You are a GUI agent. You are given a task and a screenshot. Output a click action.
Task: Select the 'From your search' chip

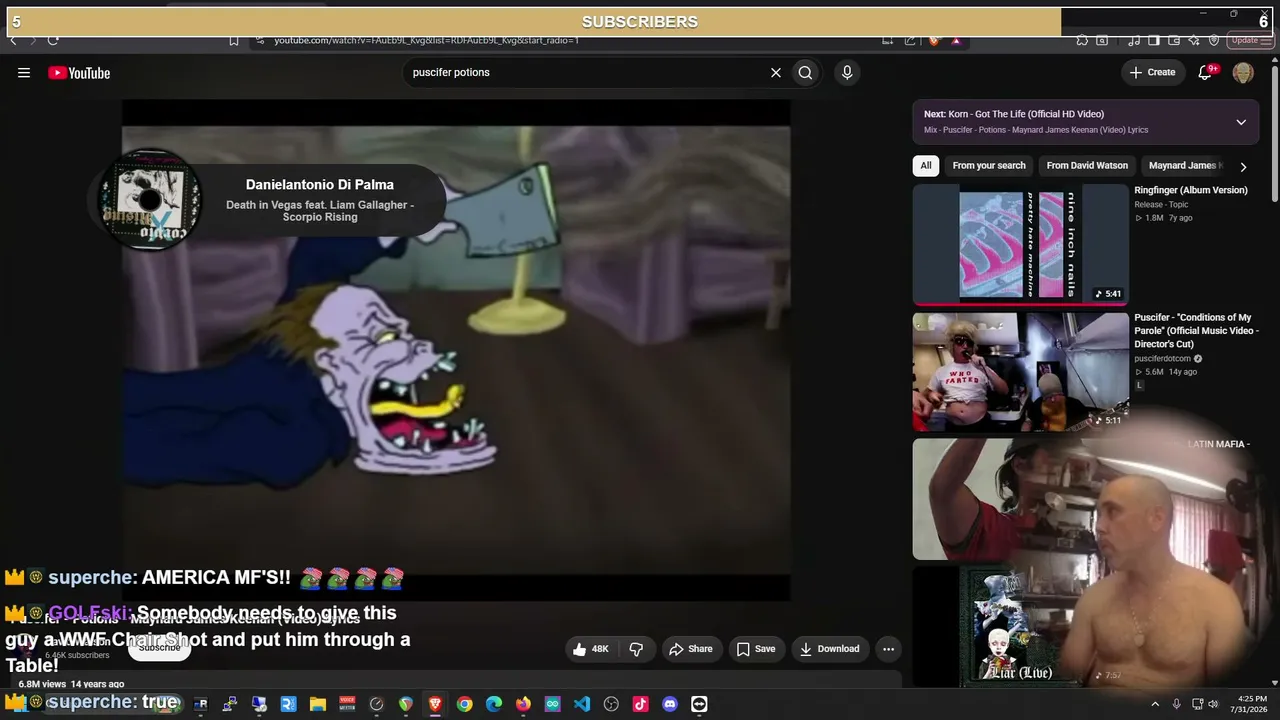[x=989, y=166]
